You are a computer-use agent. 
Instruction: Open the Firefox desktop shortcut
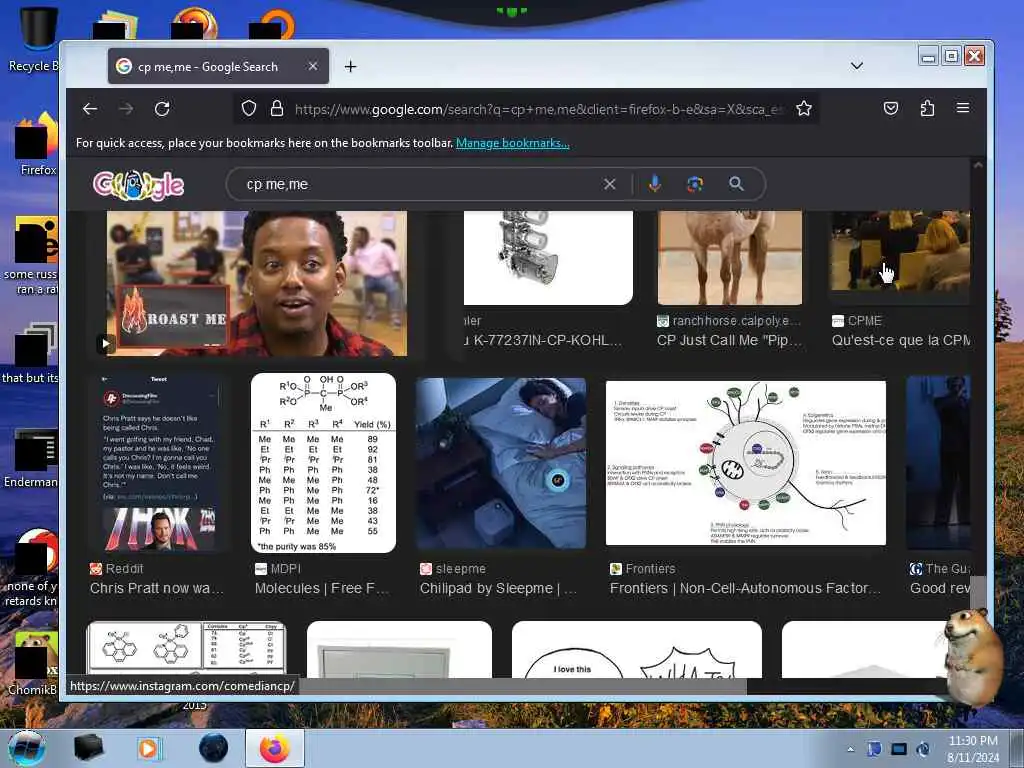34,144
